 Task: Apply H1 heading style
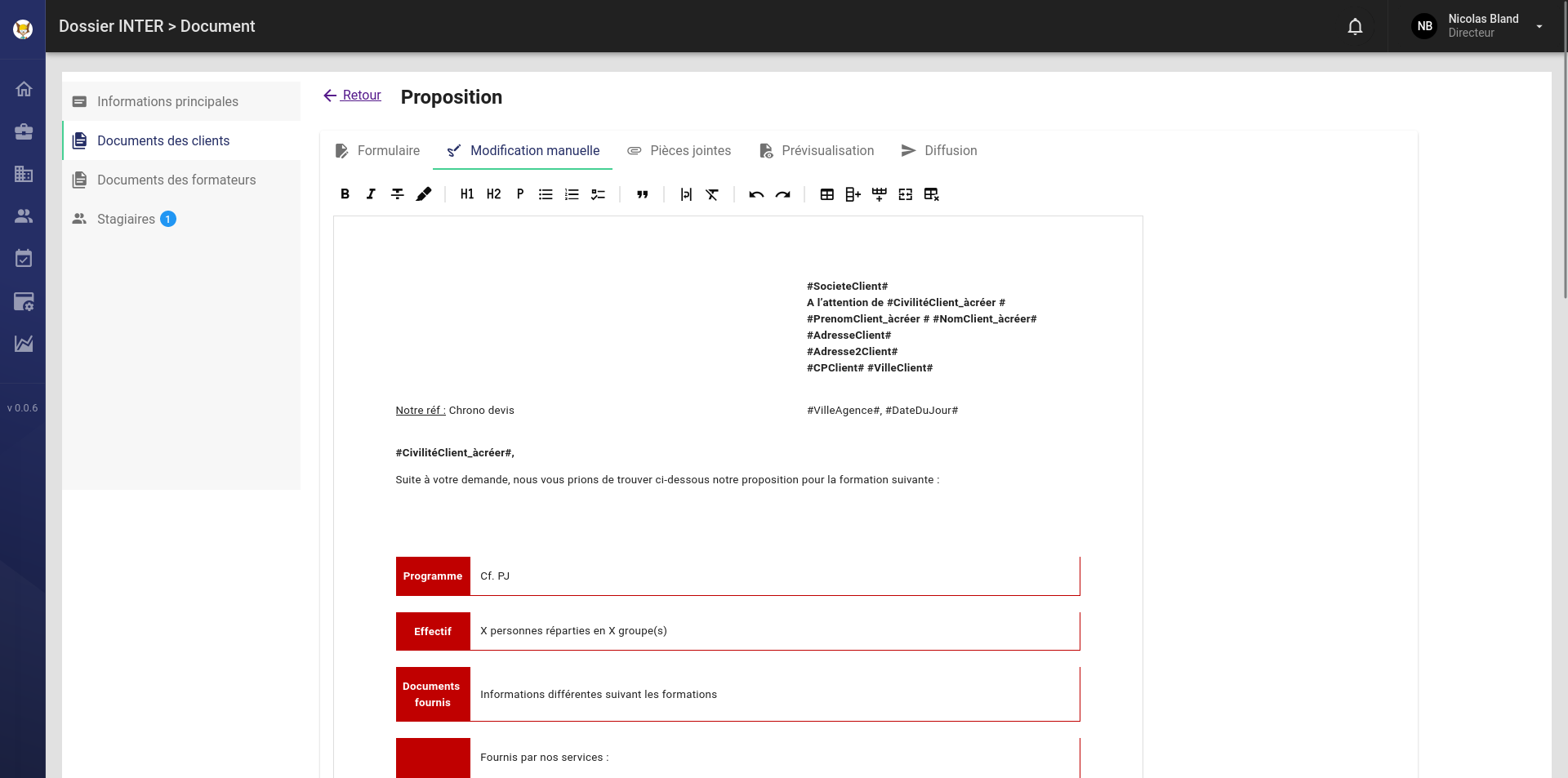coord(467,194)
